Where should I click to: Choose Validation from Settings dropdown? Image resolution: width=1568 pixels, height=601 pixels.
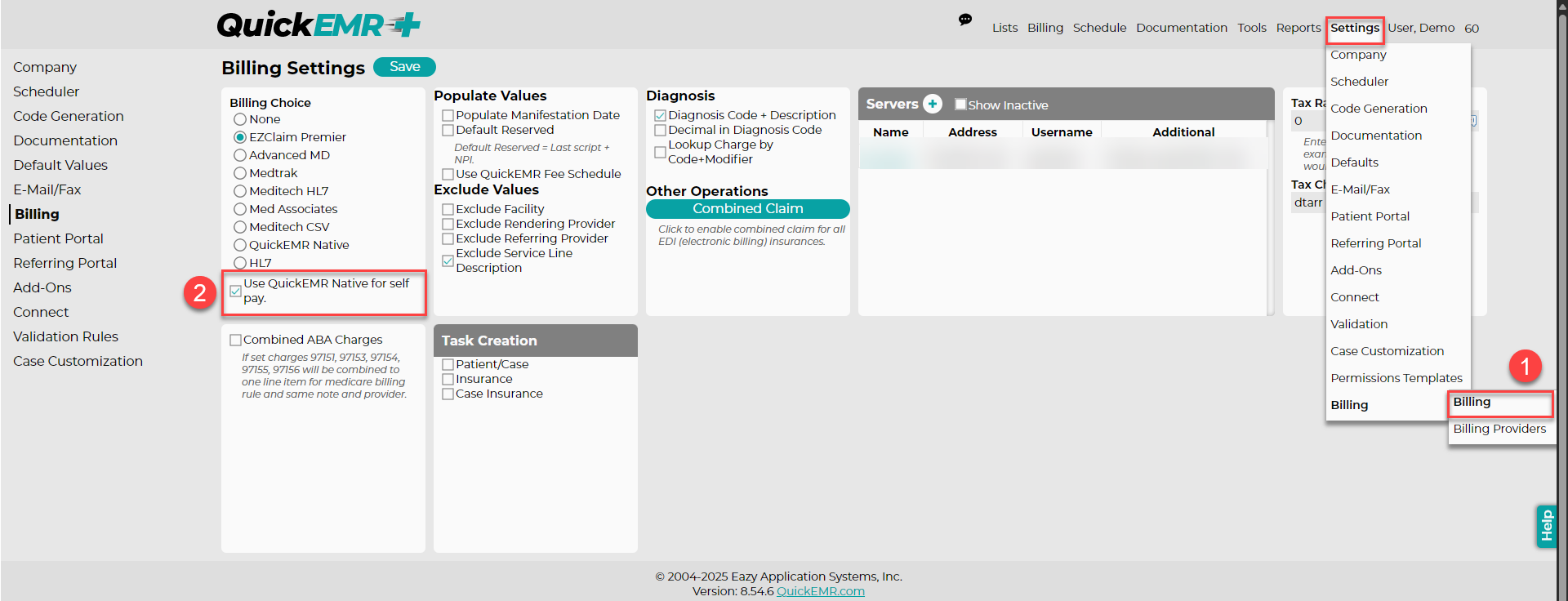(1359, 324)
